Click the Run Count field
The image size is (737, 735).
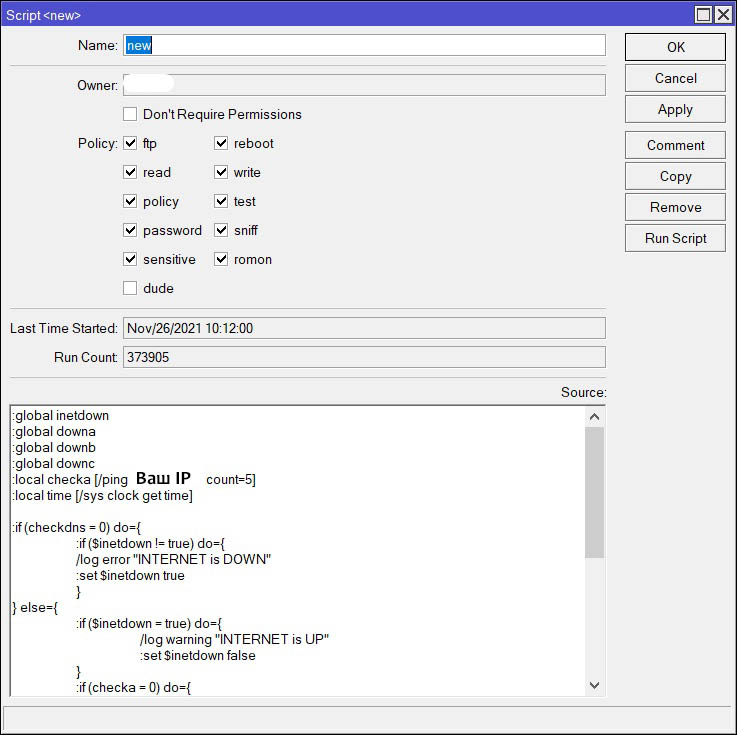(x=364, y=357)
